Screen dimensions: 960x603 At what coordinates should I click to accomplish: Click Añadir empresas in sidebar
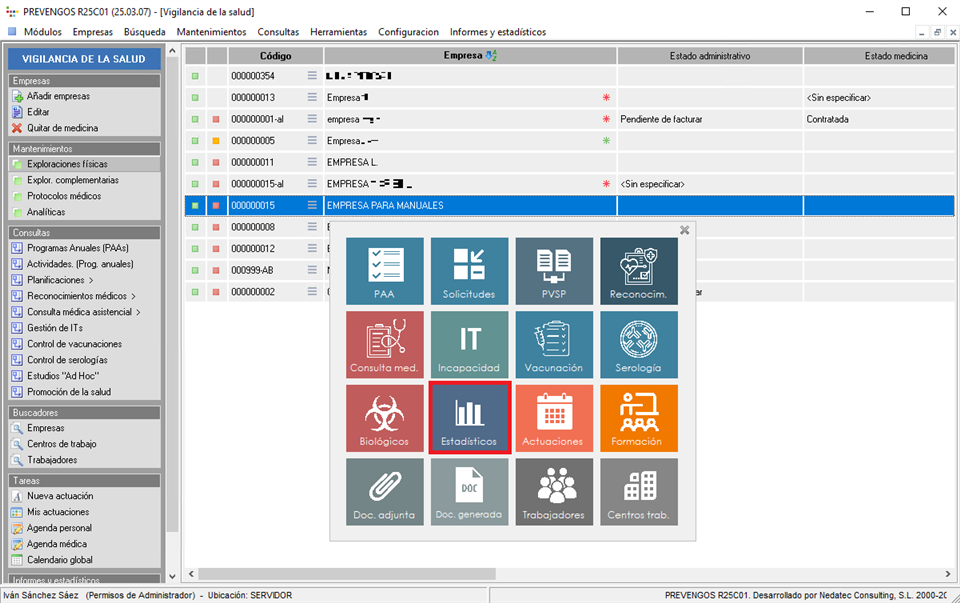coord(58,96)
